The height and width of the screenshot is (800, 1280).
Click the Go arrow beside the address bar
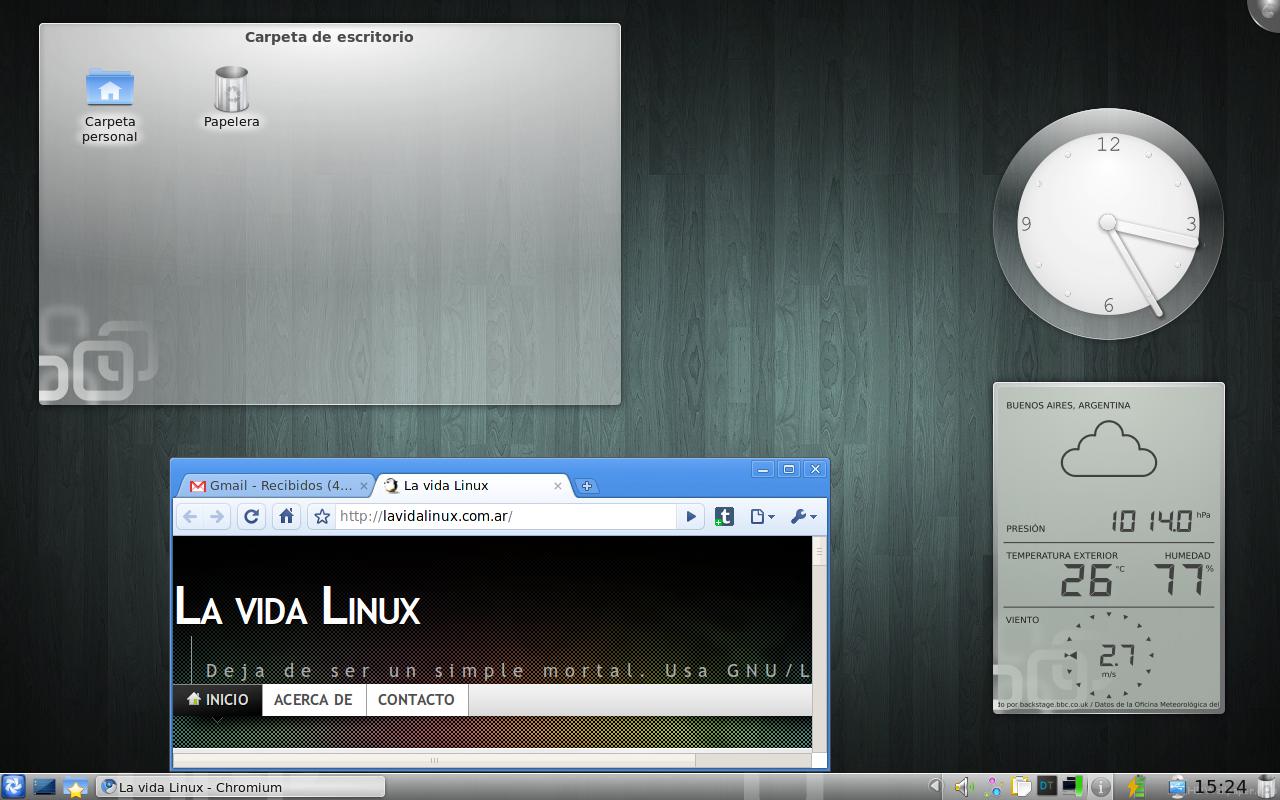pos(690,516)
